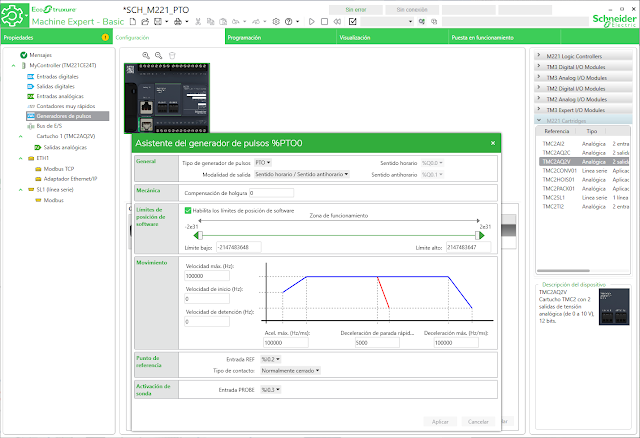Image resolution: width=640 pixels, height=438 pixels.
Task: Start the controller with play icon
Action: point(312,22)
